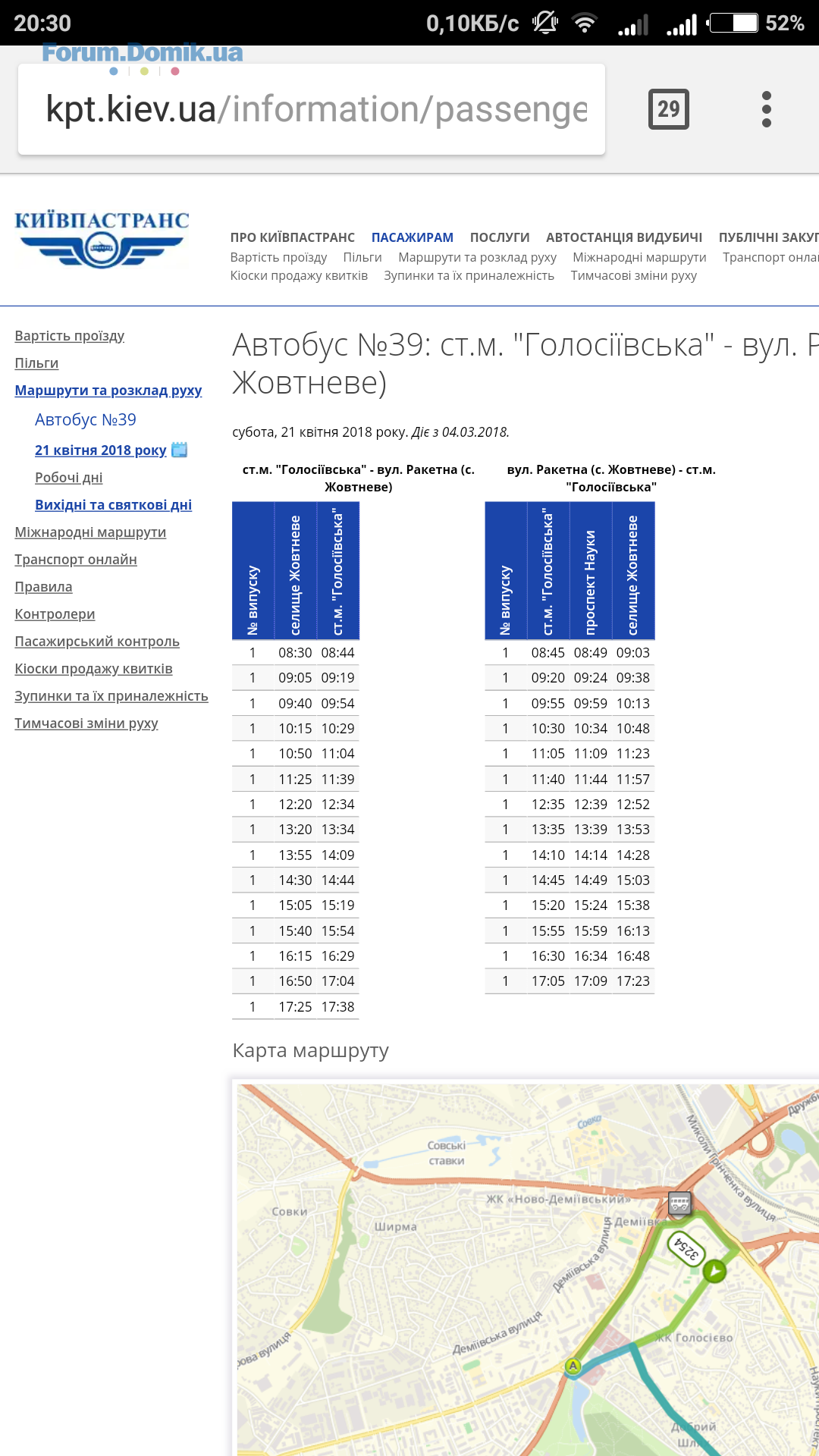Screen dimensions: 819x1456
Task: Open sidebar link Контролери
Action: pyautogui.click(x=55, y=614)
